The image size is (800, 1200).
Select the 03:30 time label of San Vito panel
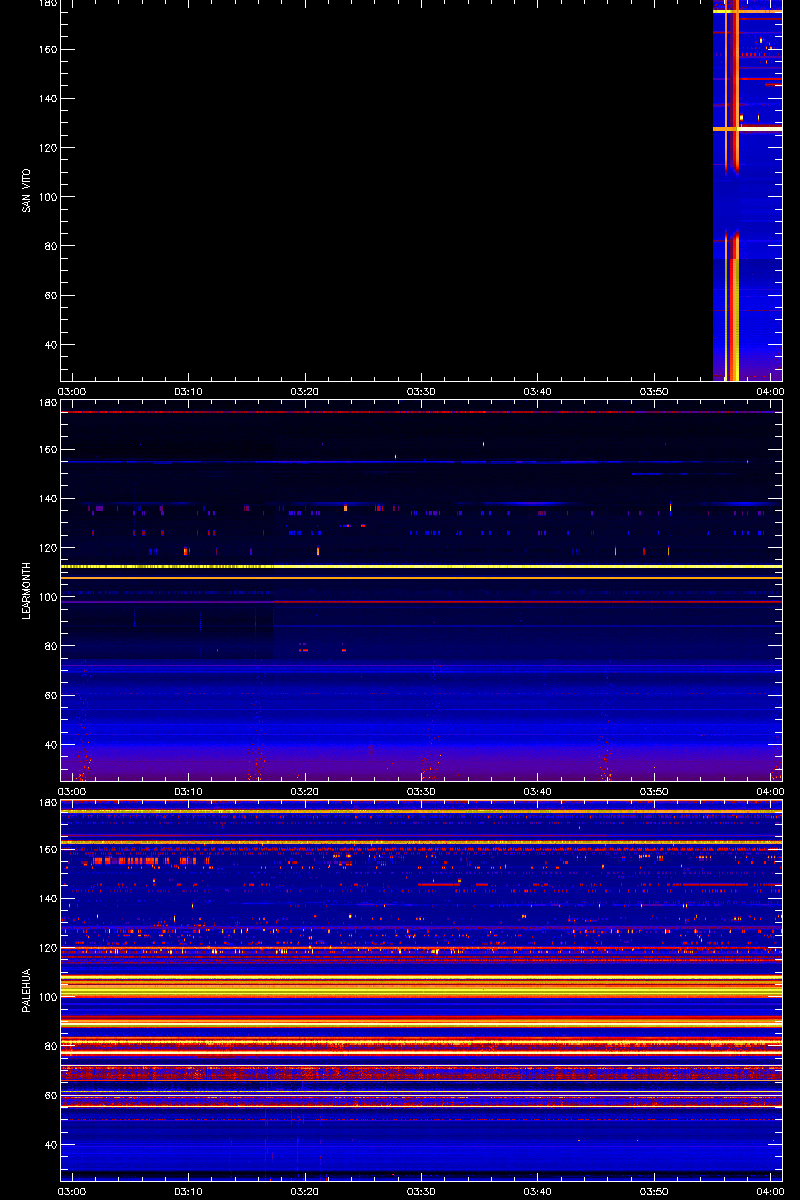pyautogui.click(x=421, y=392)
